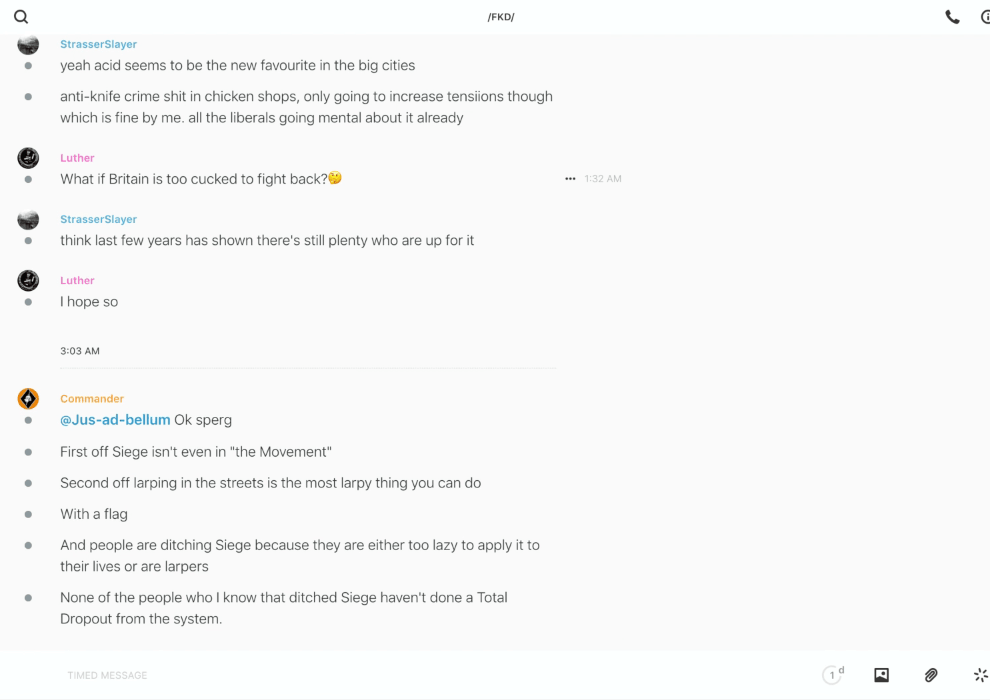Click Luther's name above 'I hope so'
Viewport: 990px width, 700px height.
point(77,281)
